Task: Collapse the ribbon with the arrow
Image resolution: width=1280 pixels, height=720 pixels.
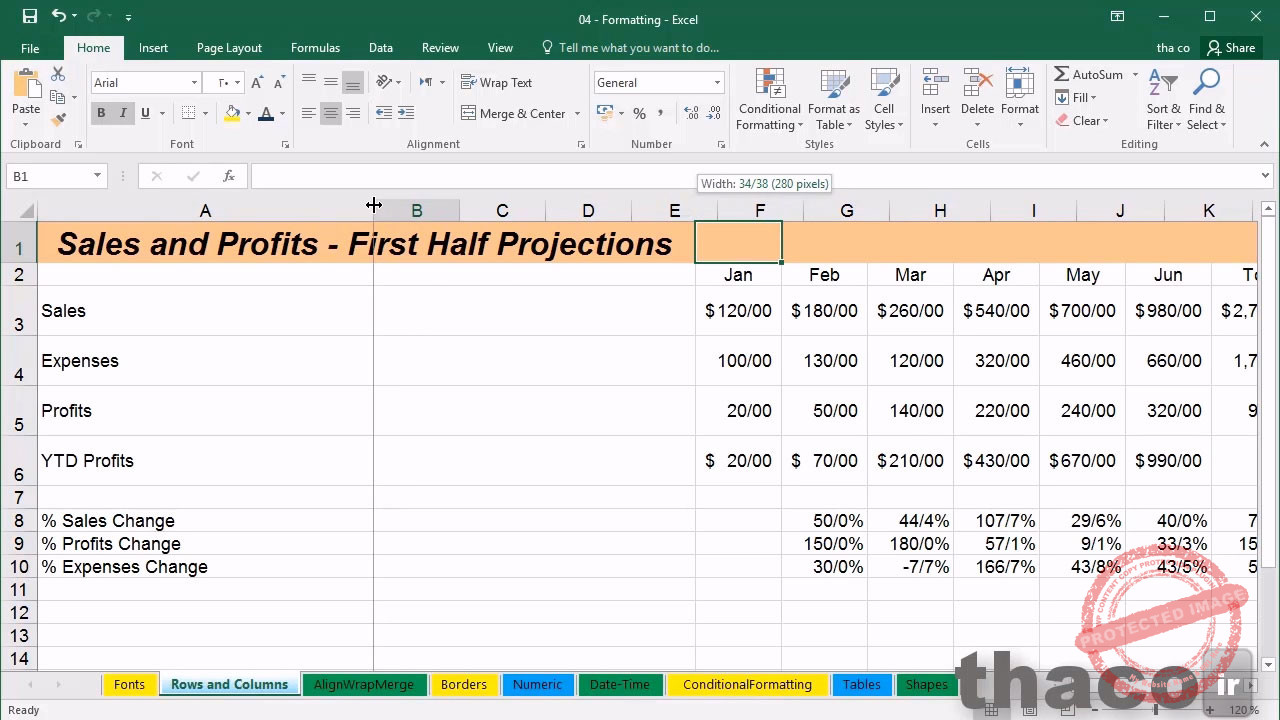Action: [1264, 145]
